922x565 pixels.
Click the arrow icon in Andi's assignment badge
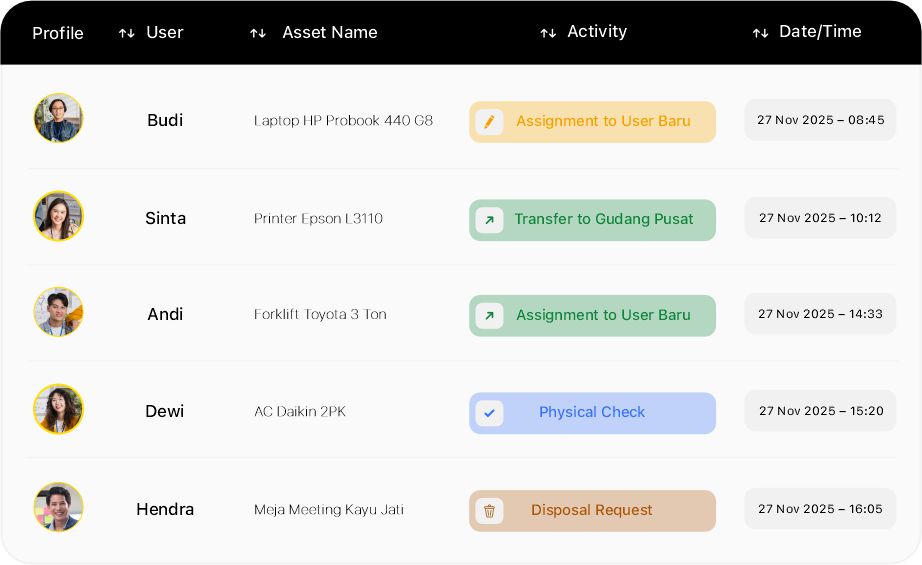pos(489,316)
